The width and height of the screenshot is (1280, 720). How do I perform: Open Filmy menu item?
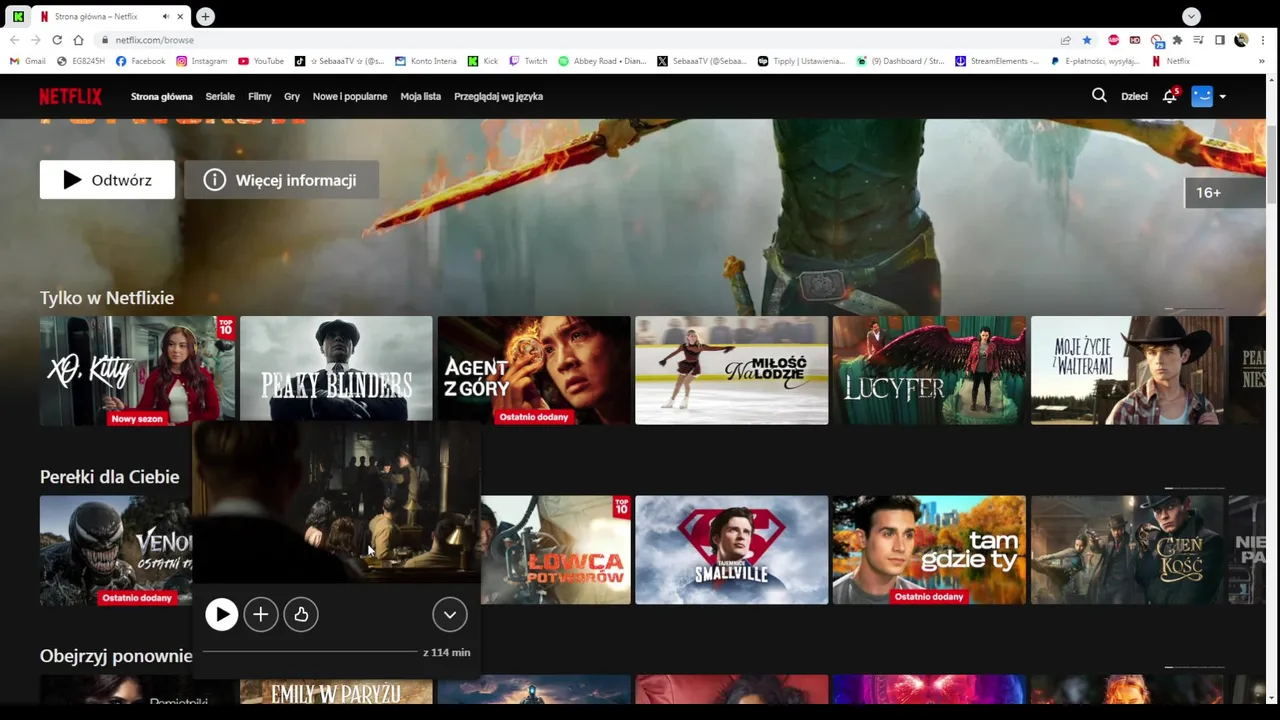(260, 97)
